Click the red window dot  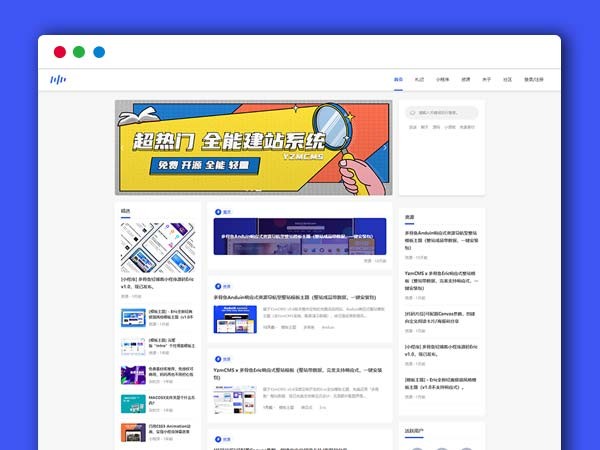coord(59,52)
